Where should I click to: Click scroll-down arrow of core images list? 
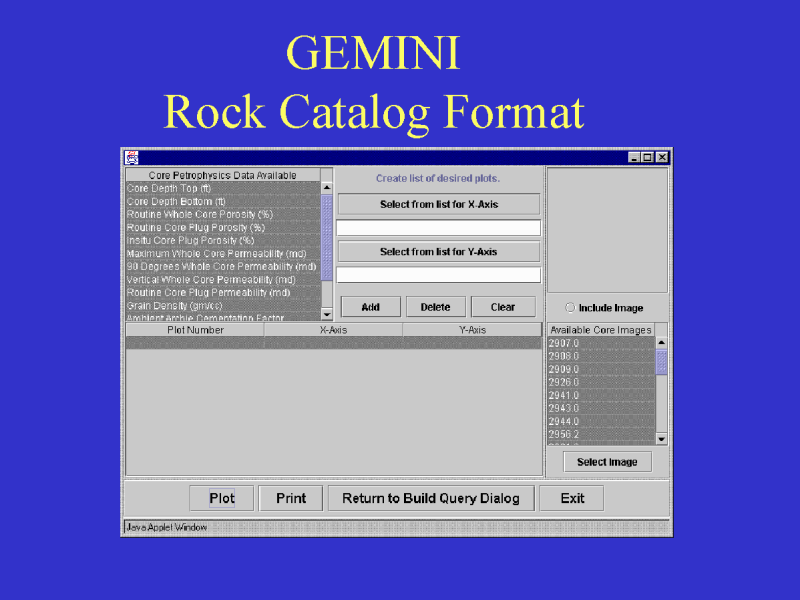point(662,439)
